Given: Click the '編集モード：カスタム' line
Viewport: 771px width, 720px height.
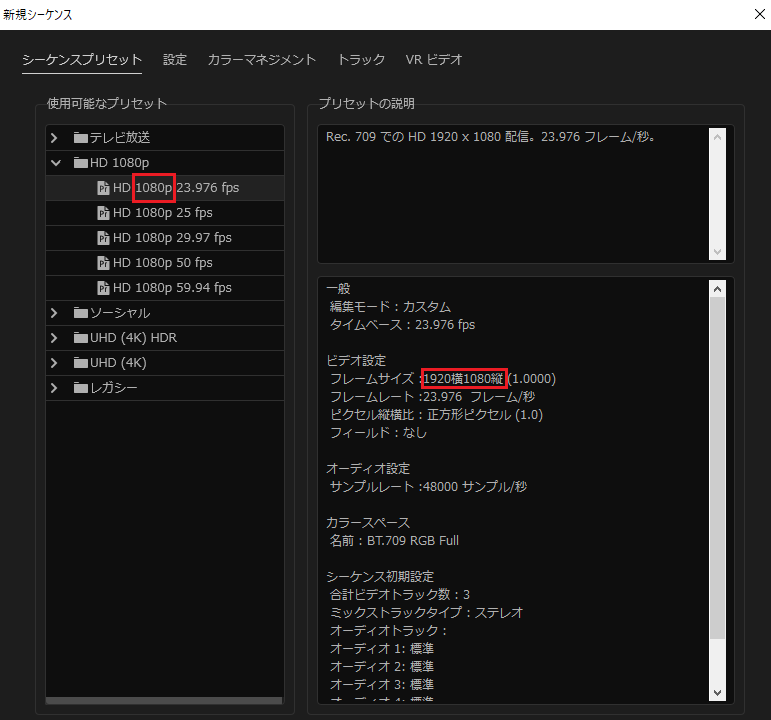Looking at the screenshot, I should pyautogui.click(x=390, y=307).
